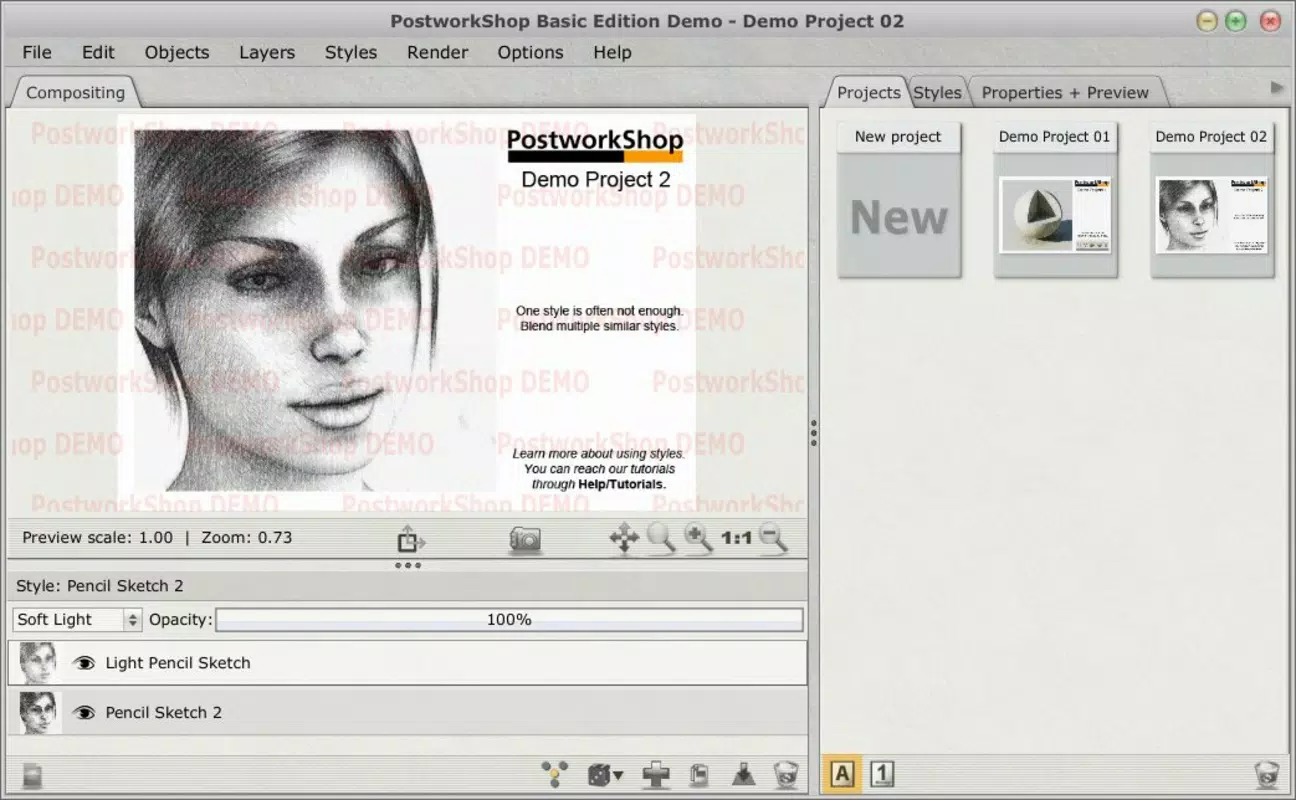Expand the panel tabs overflow arrow
This screenshot has height=800, width=1296.
[1277, 88]
